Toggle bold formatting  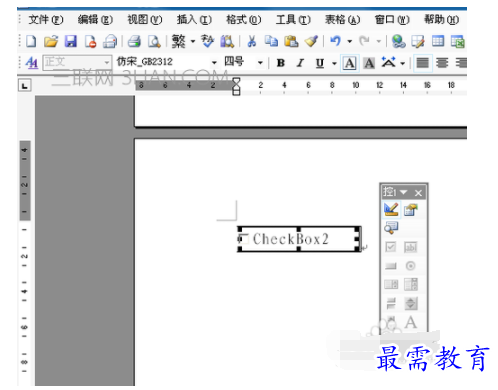coord(281,63)
